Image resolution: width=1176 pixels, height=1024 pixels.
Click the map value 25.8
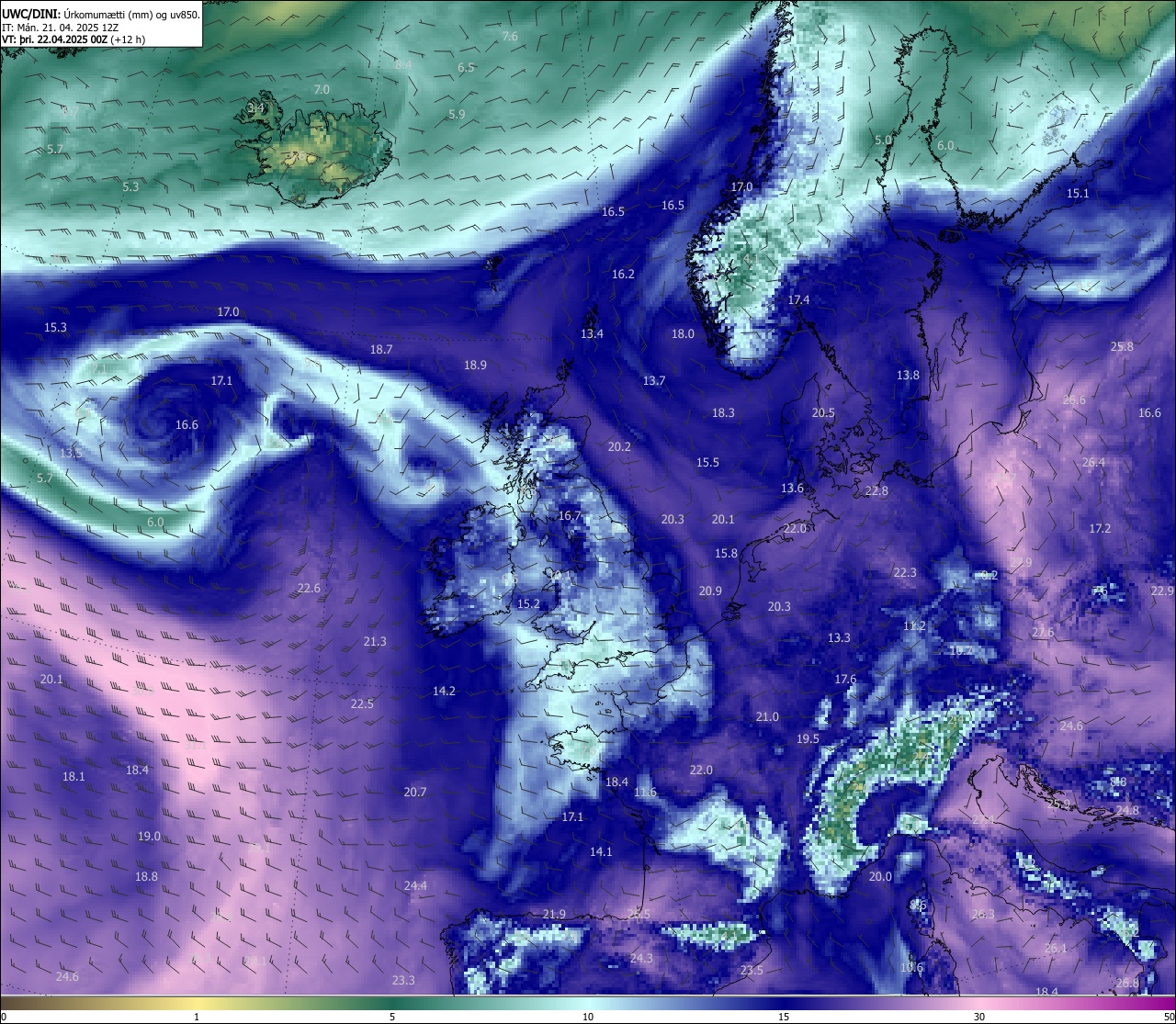pyautogui.click(x=1122, y=346)
